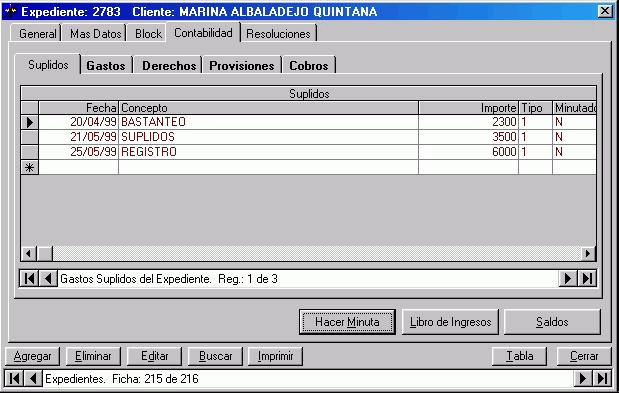The width and height of the screenshot is (619, 393).
Task: Select the date cell 21/05/99
Action: pyautogui.click(x=79, y=137)
